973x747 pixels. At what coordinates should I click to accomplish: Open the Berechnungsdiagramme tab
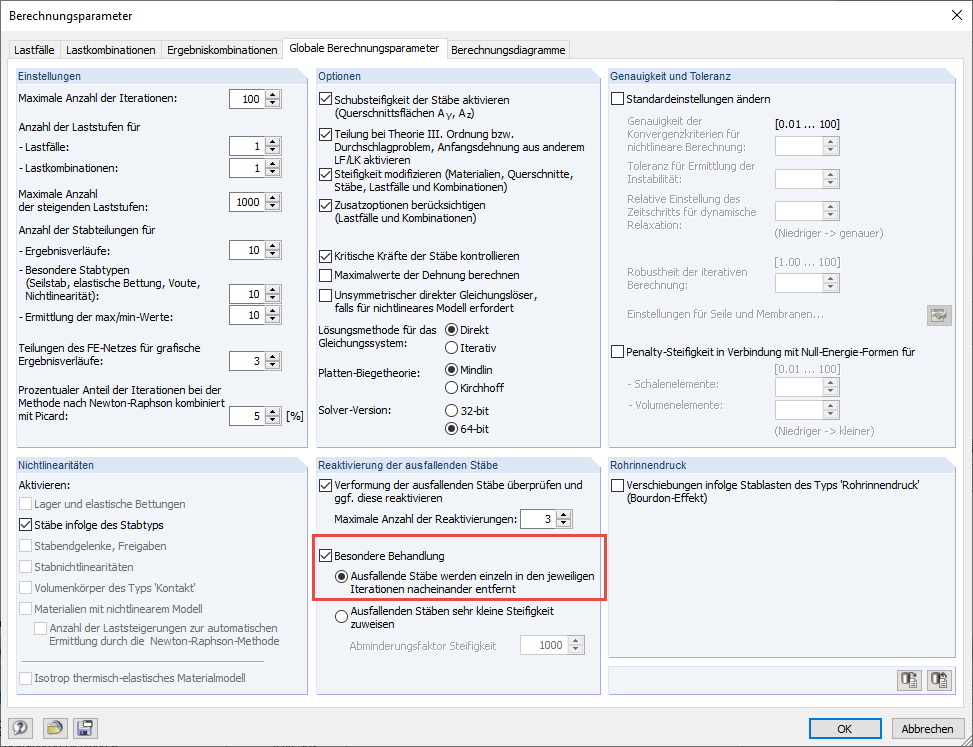[x=508, y=48]
